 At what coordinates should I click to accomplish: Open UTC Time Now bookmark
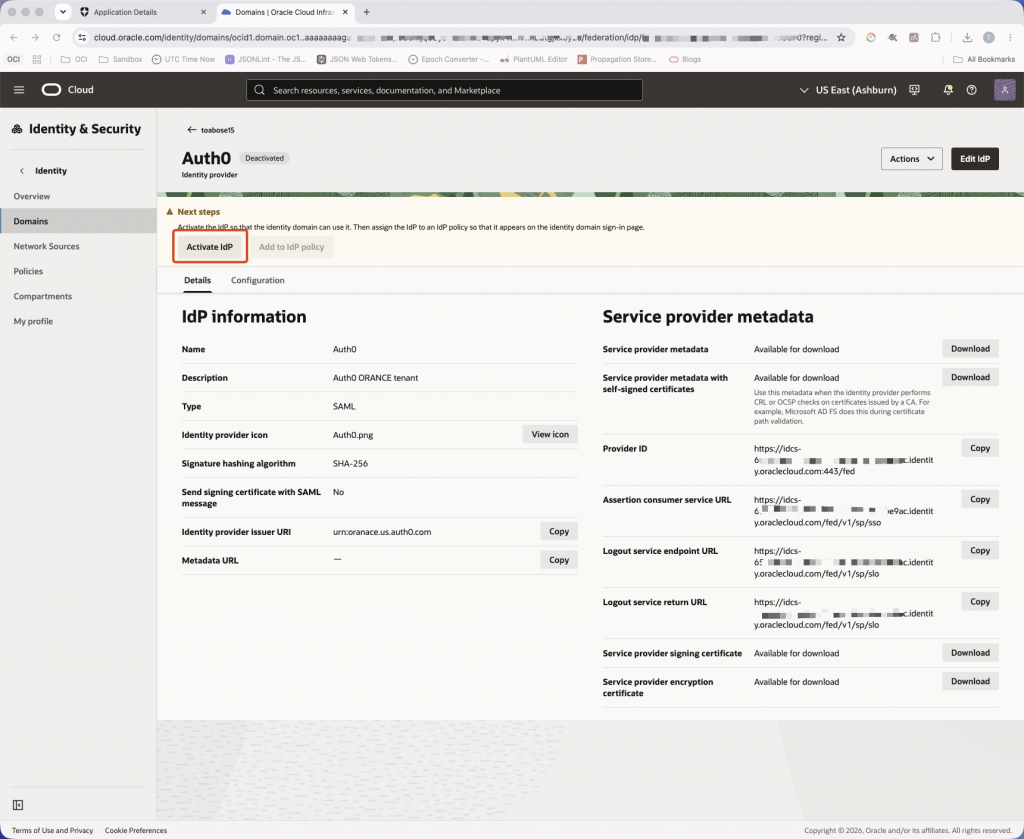(183, 59)
